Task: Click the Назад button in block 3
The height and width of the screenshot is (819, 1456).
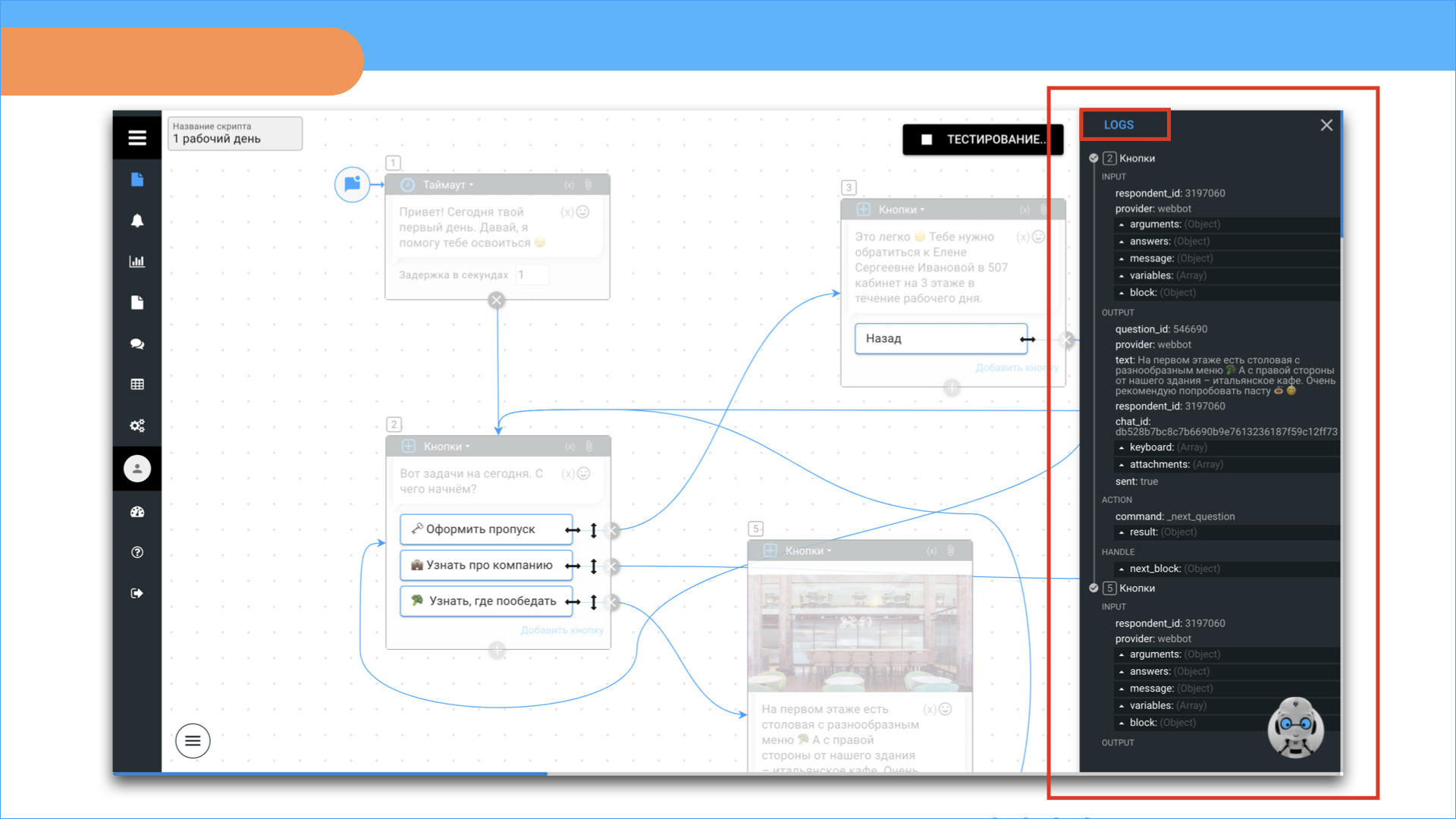Action: [x=940, y=338]
